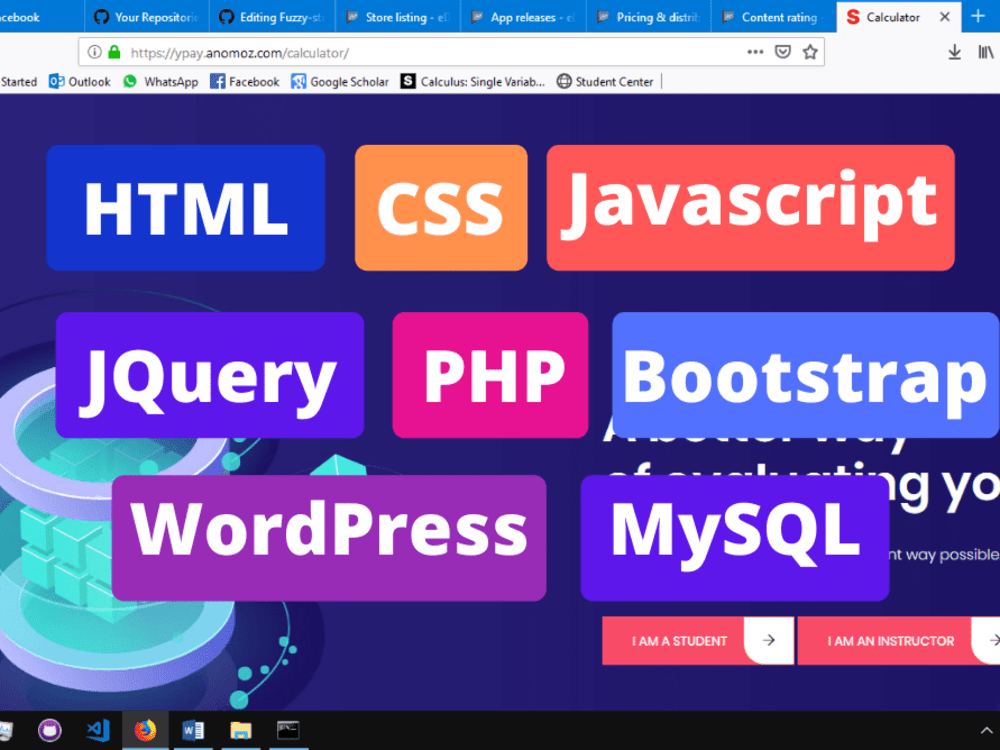The height and width of the screenshot is (750, 1000).
Task: Click the HTML label box
Action: [186, 208]
